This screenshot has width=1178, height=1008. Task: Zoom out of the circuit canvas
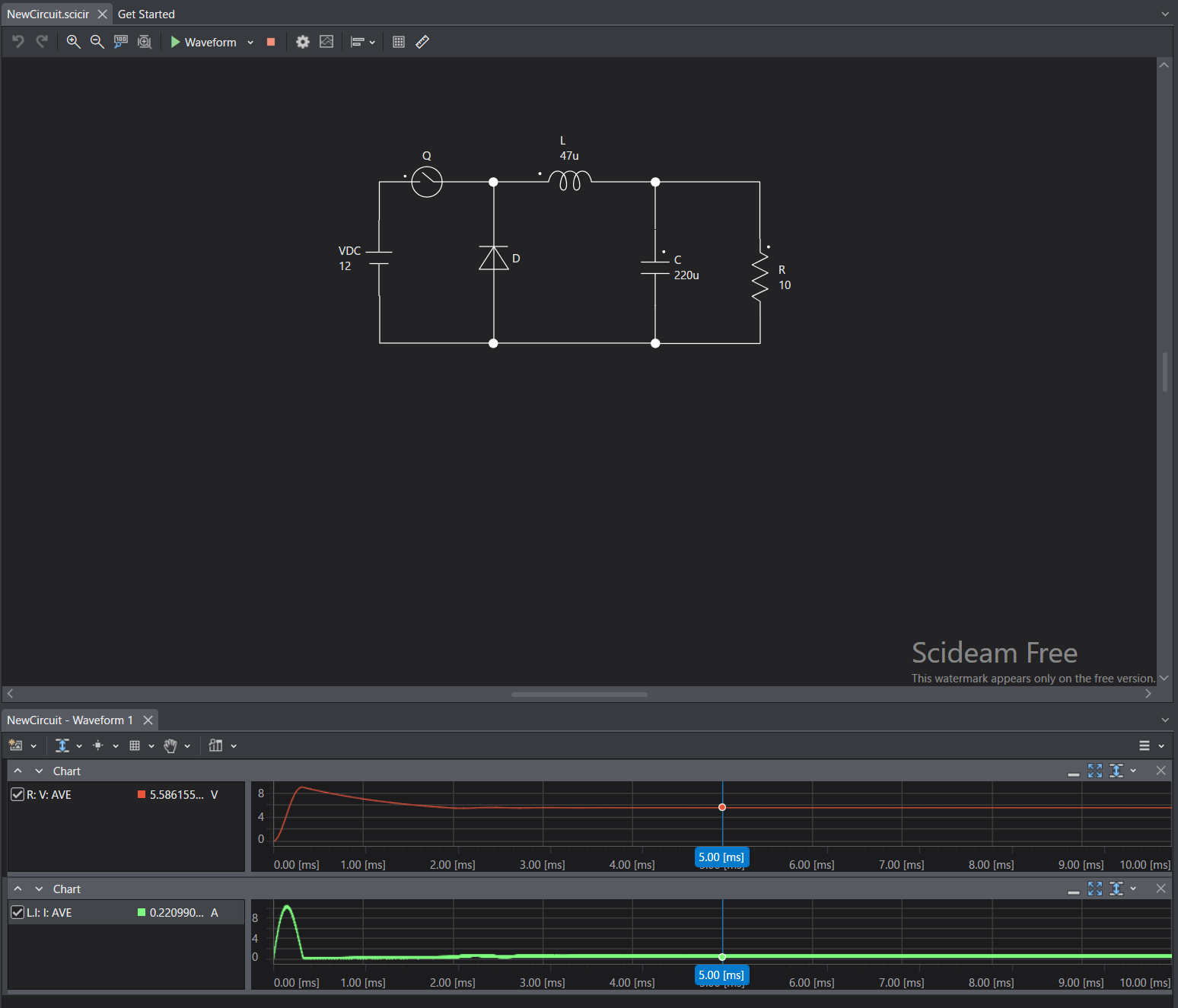click(x=97, y=42)
